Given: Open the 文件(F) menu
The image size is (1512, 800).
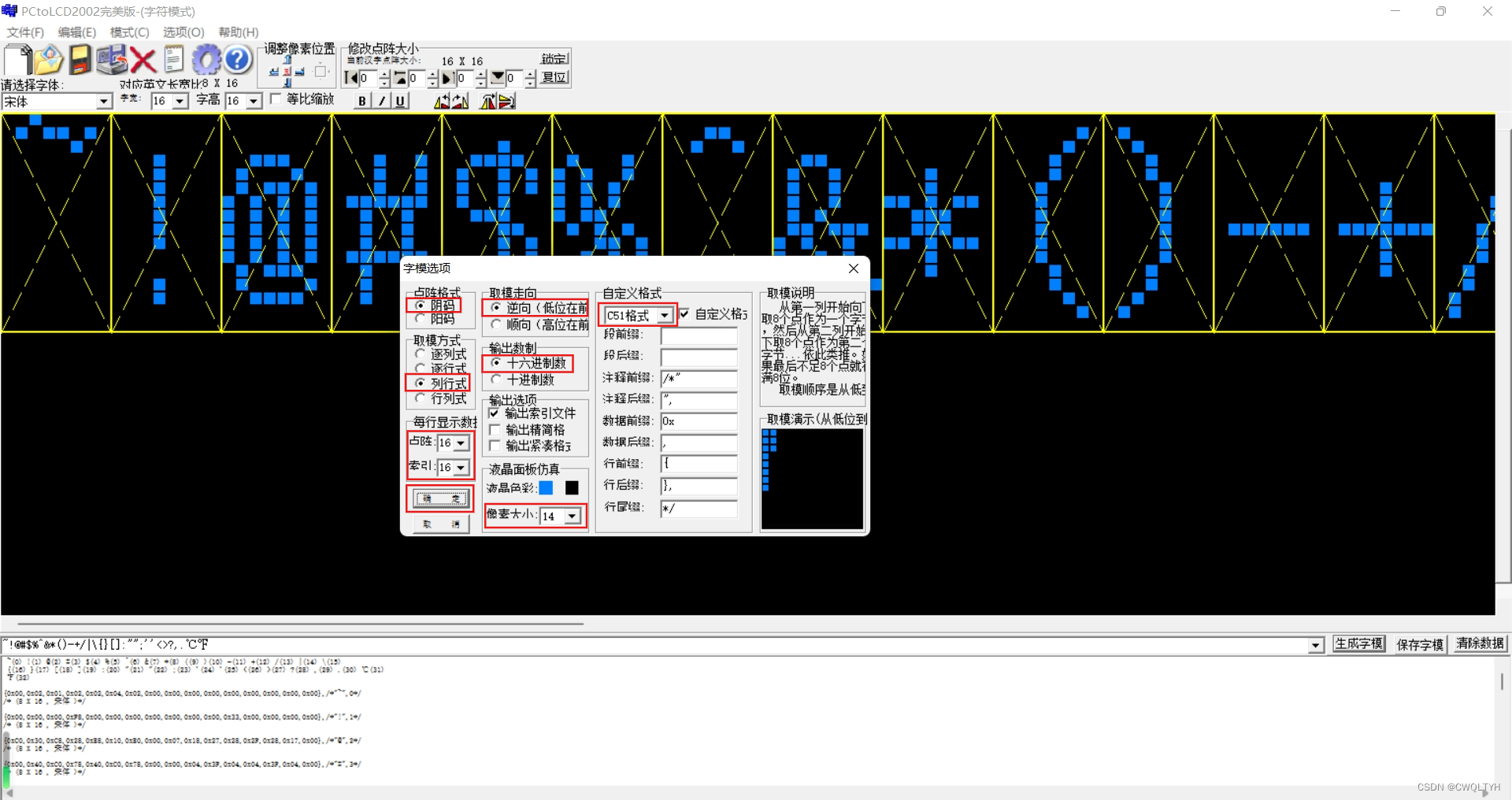Looking at the screenshot, I should coord(25,32).
